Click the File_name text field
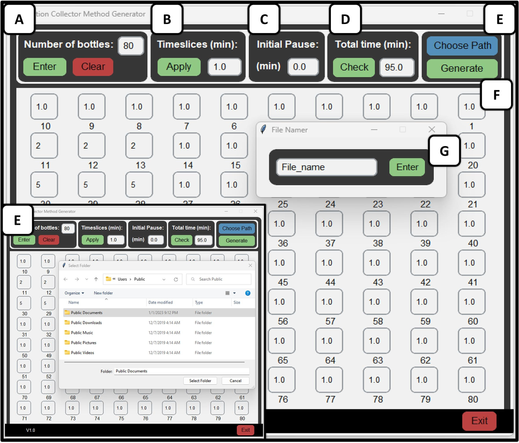This screenshot has height=443, width=519. point(327,167)
